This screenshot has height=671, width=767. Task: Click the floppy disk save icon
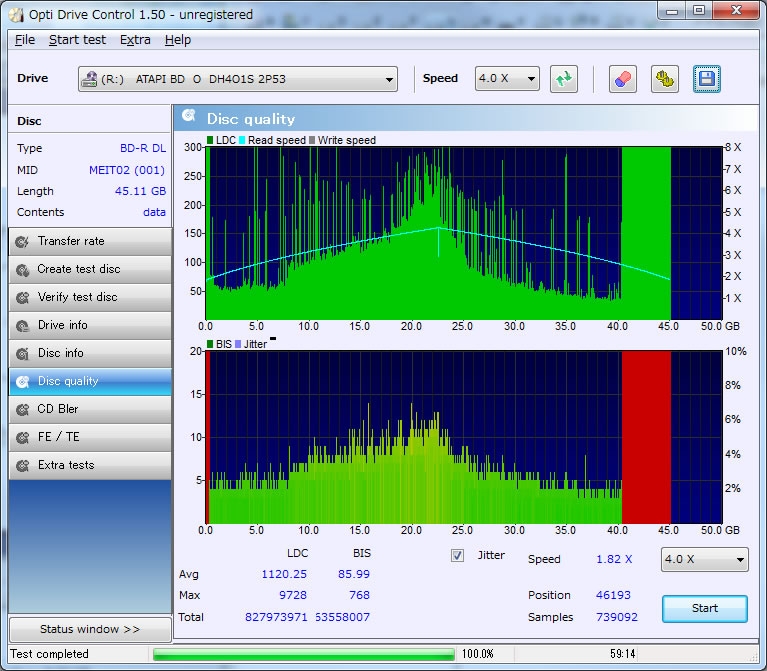click(707, 79)
